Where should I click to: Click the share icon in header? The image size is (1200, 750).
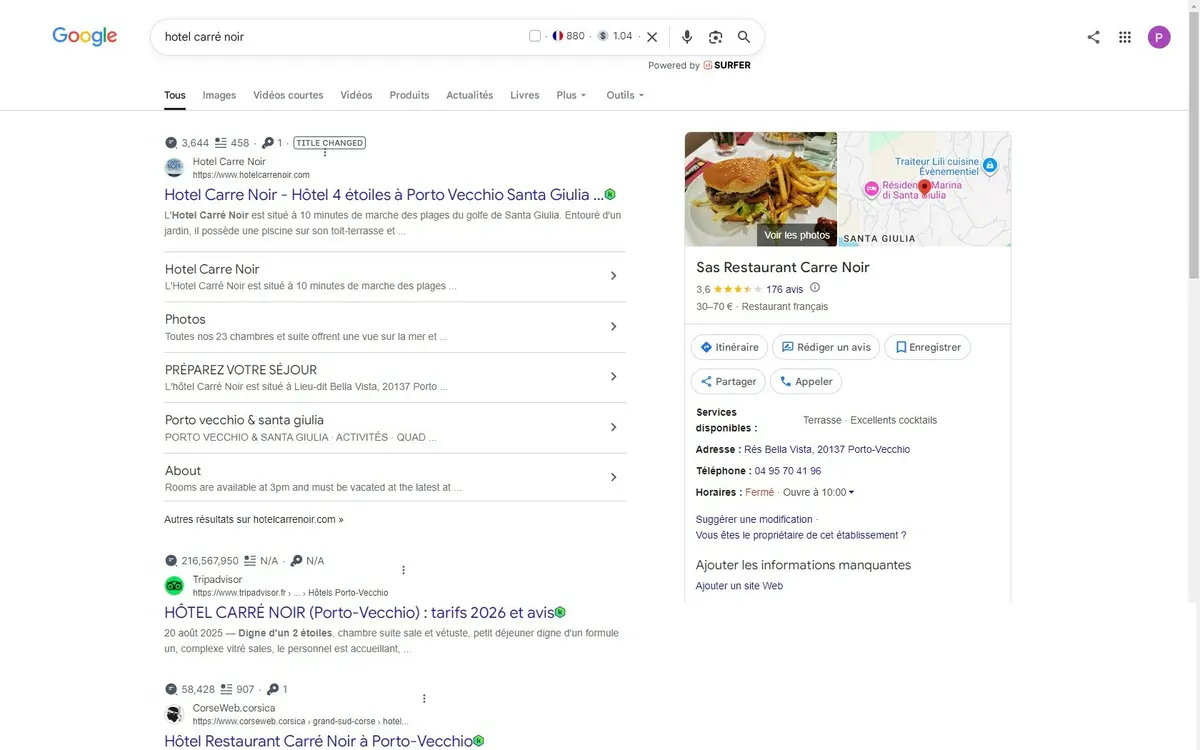click(x=1093, y=37)
